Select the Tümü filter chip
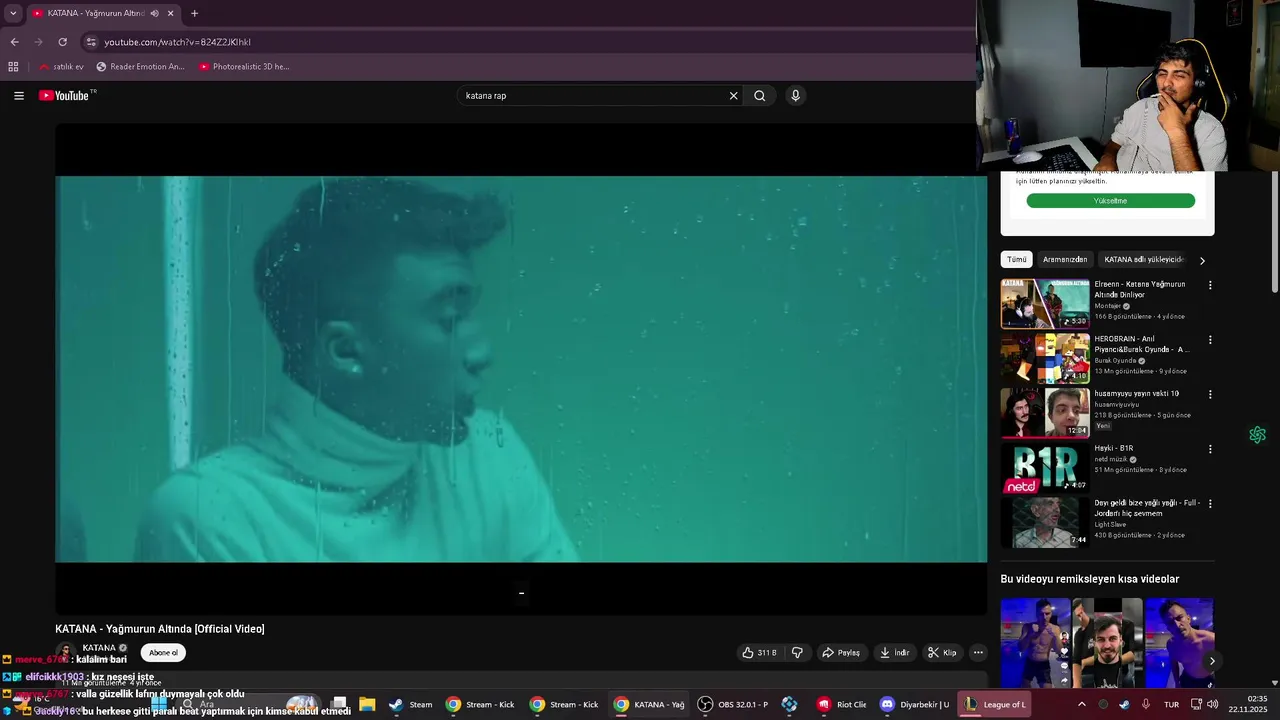Viewport: 1280px width, 720px height. coord(1017,260)
